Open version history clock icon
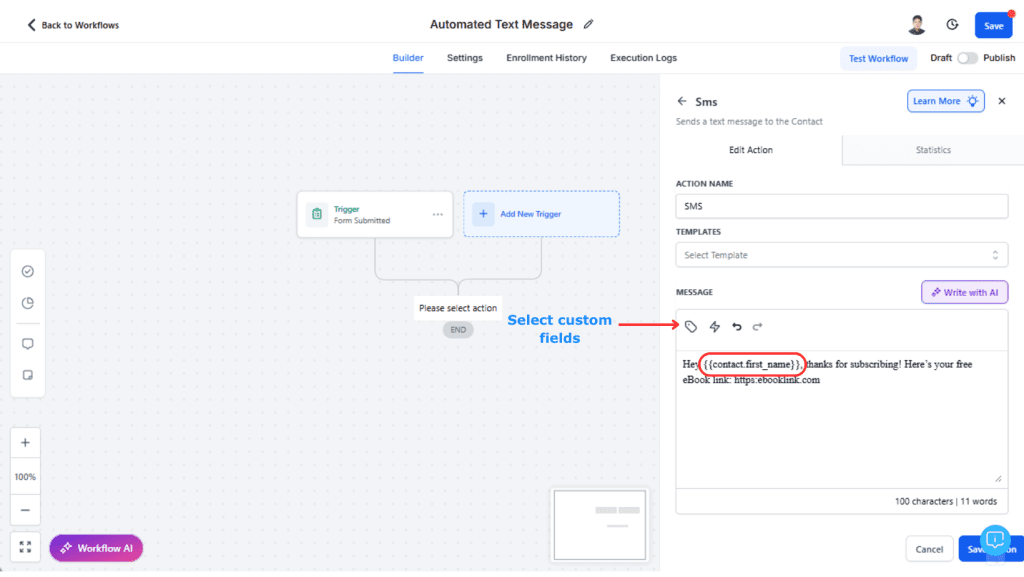 (953, 25)
